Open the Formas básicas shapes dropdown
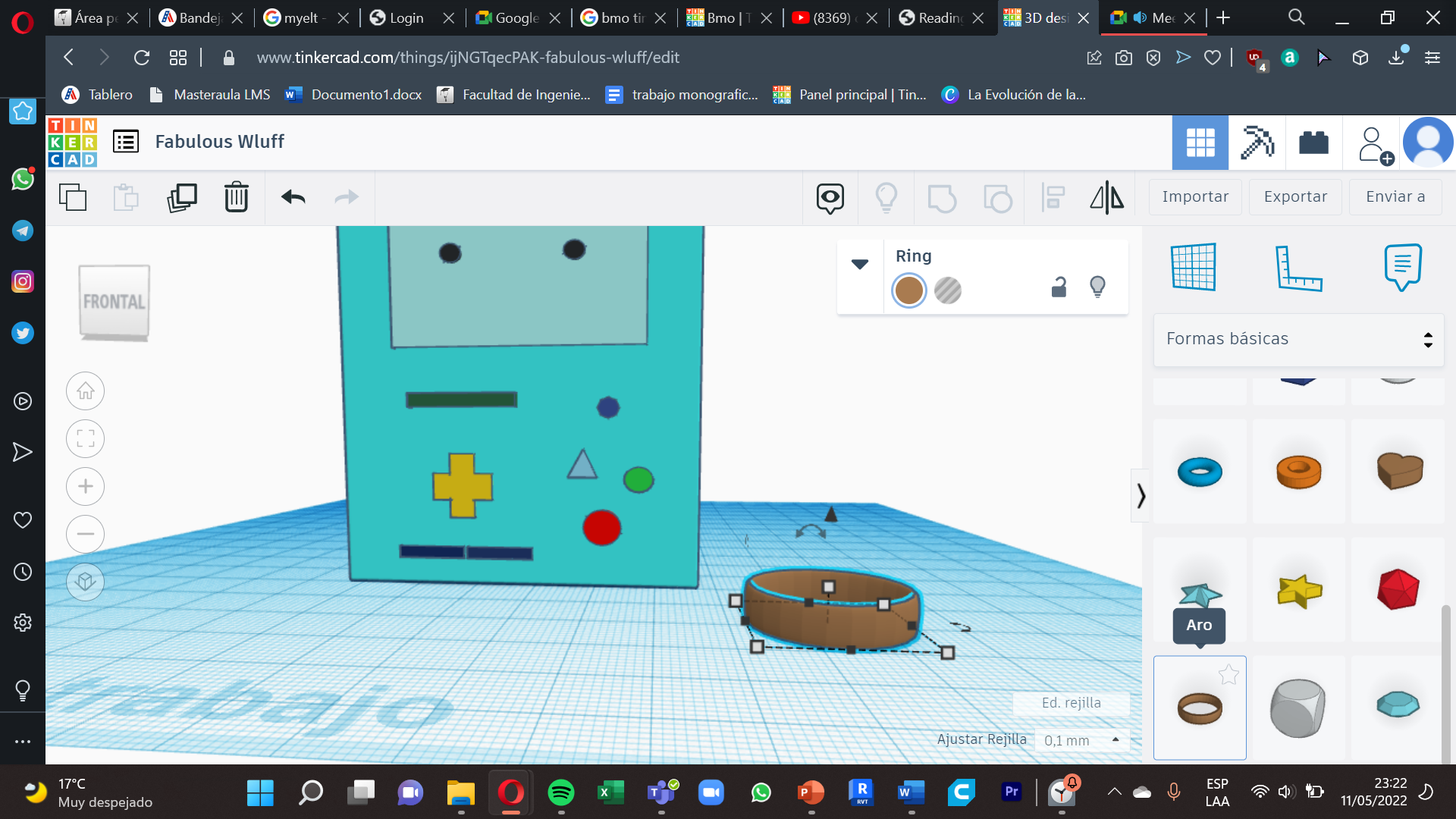Image resolution: width=1456 pixels, height=819 pixels. tap(1298, 339)
